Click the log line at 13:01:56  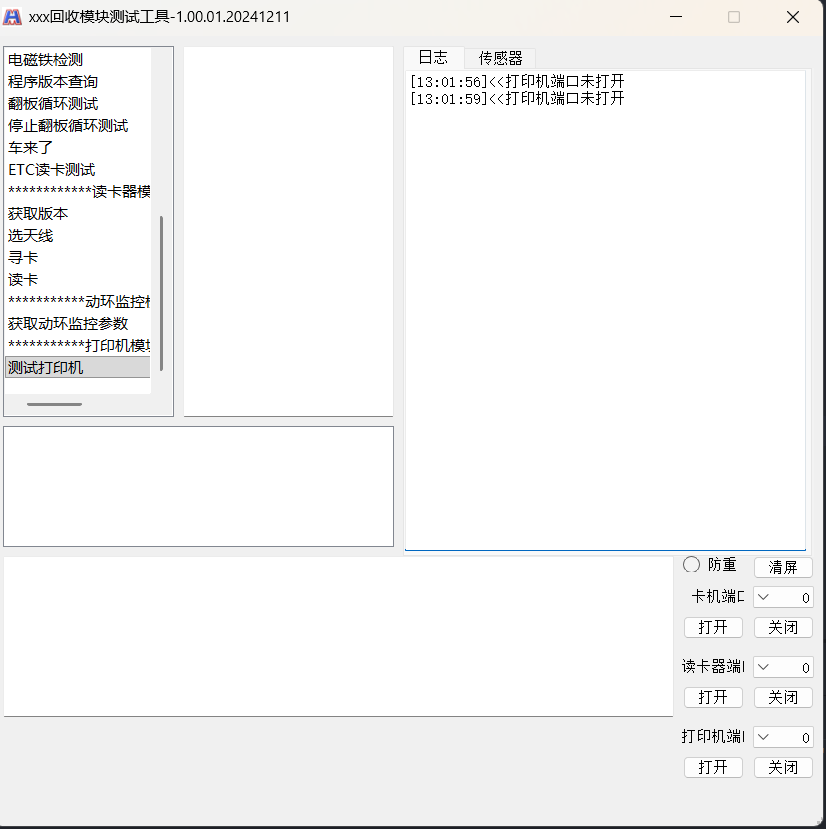click(517, 81)
